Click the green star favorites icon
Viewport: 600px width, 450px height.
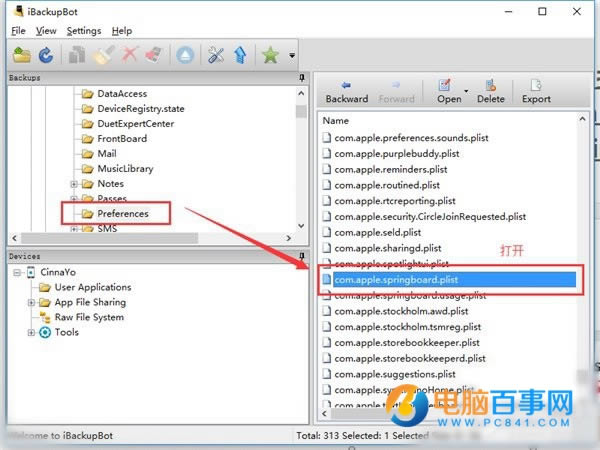pos(270,55)
